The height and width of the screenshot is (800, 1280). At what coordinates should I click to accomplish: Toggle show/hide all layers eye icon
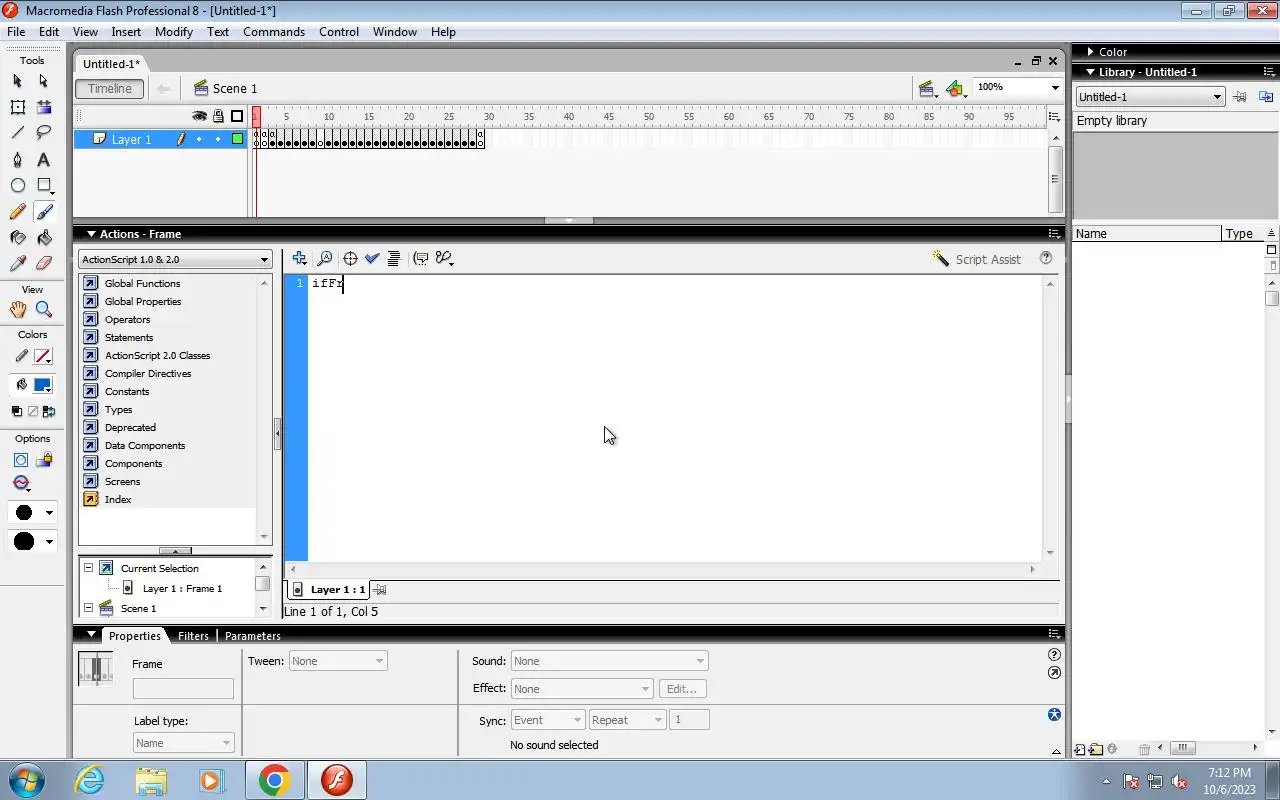pos(199,116)
